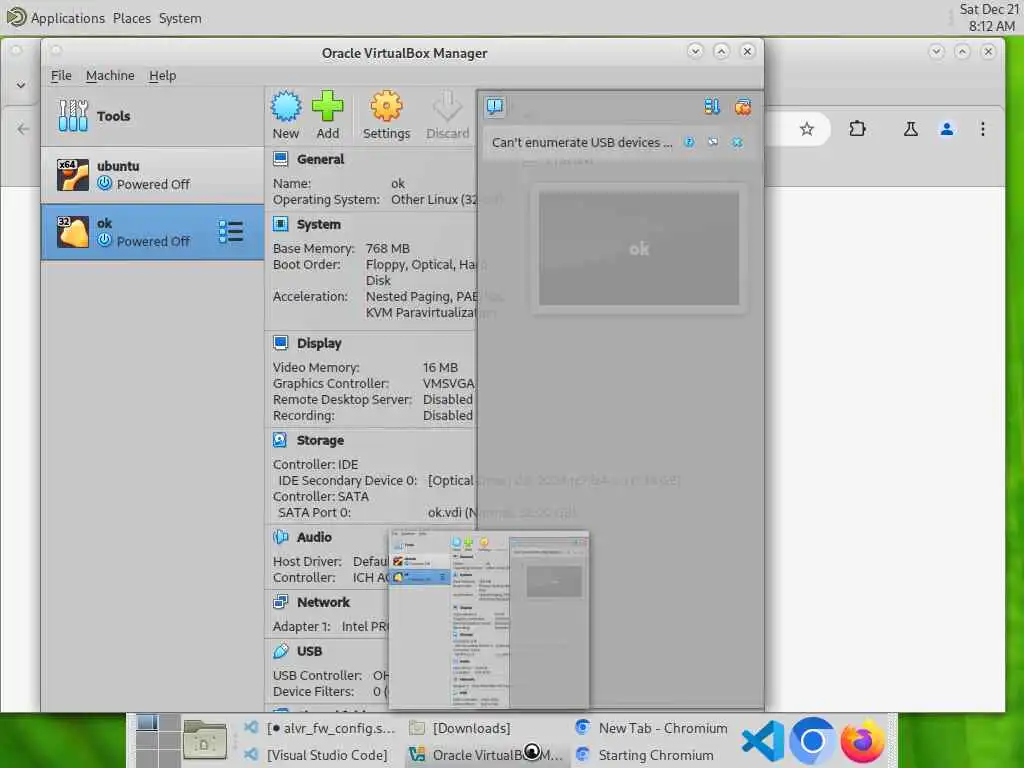
Task: Dismiss the USB devices error notification
Action: (737, 142)
